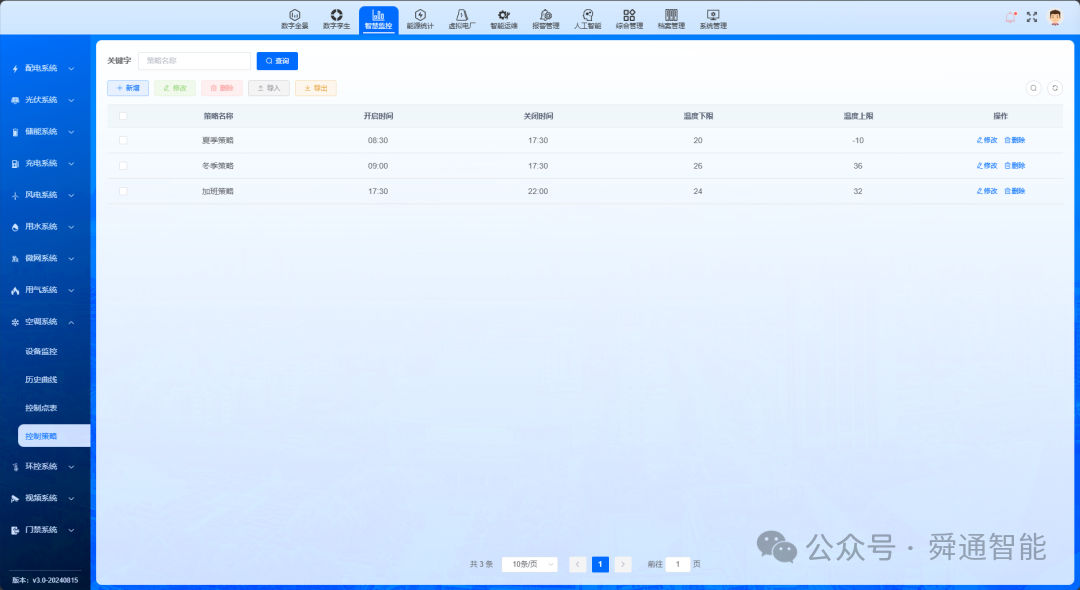Open the notification bell with red dot
This screenshot has width=1080, height=590.
click(1010, 17)
